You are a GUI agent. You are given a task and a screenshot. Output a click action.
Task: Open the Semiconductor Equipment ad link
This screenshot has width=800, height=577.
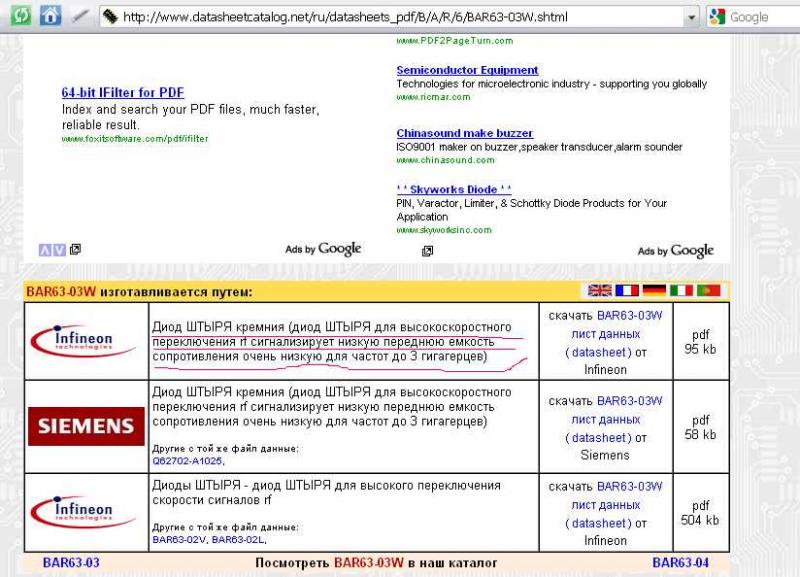pyautogui.click(x=467, y=70)
